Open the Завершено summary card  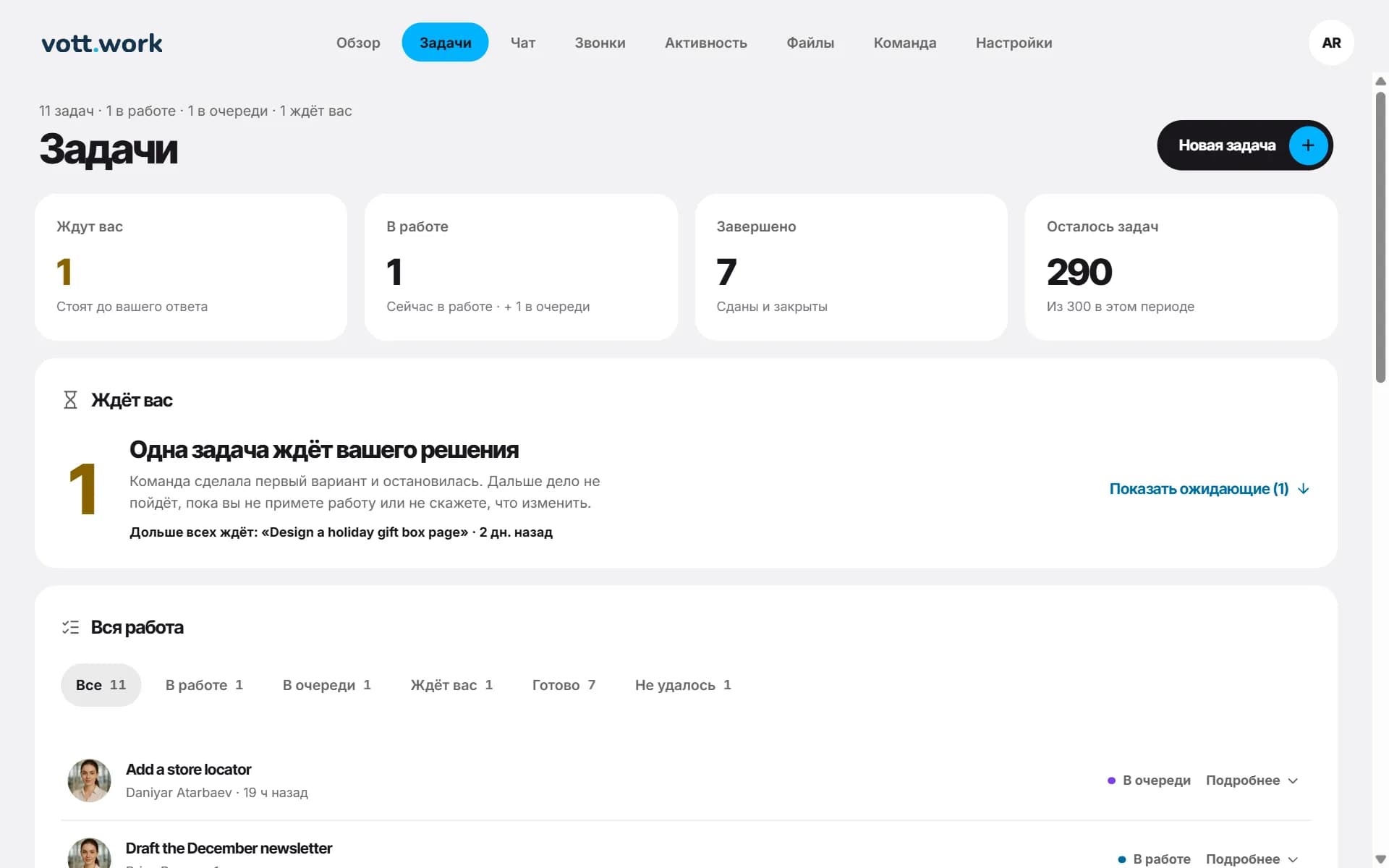point(851,267)
